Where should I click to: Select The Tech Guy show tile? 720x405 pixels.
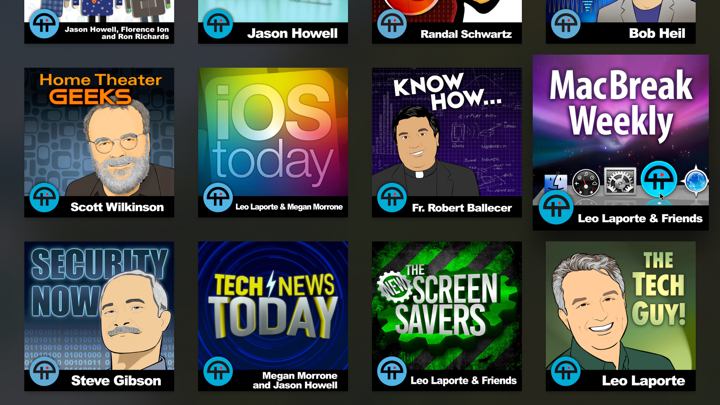tap(621, 316)
